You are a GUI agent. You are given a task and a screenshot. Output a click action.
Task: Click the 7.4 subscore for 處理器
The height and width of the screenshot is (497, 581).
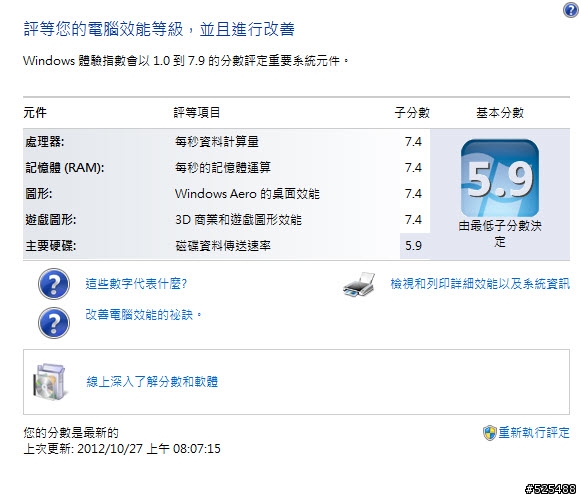pyautogui.click(x=414, y=142)
